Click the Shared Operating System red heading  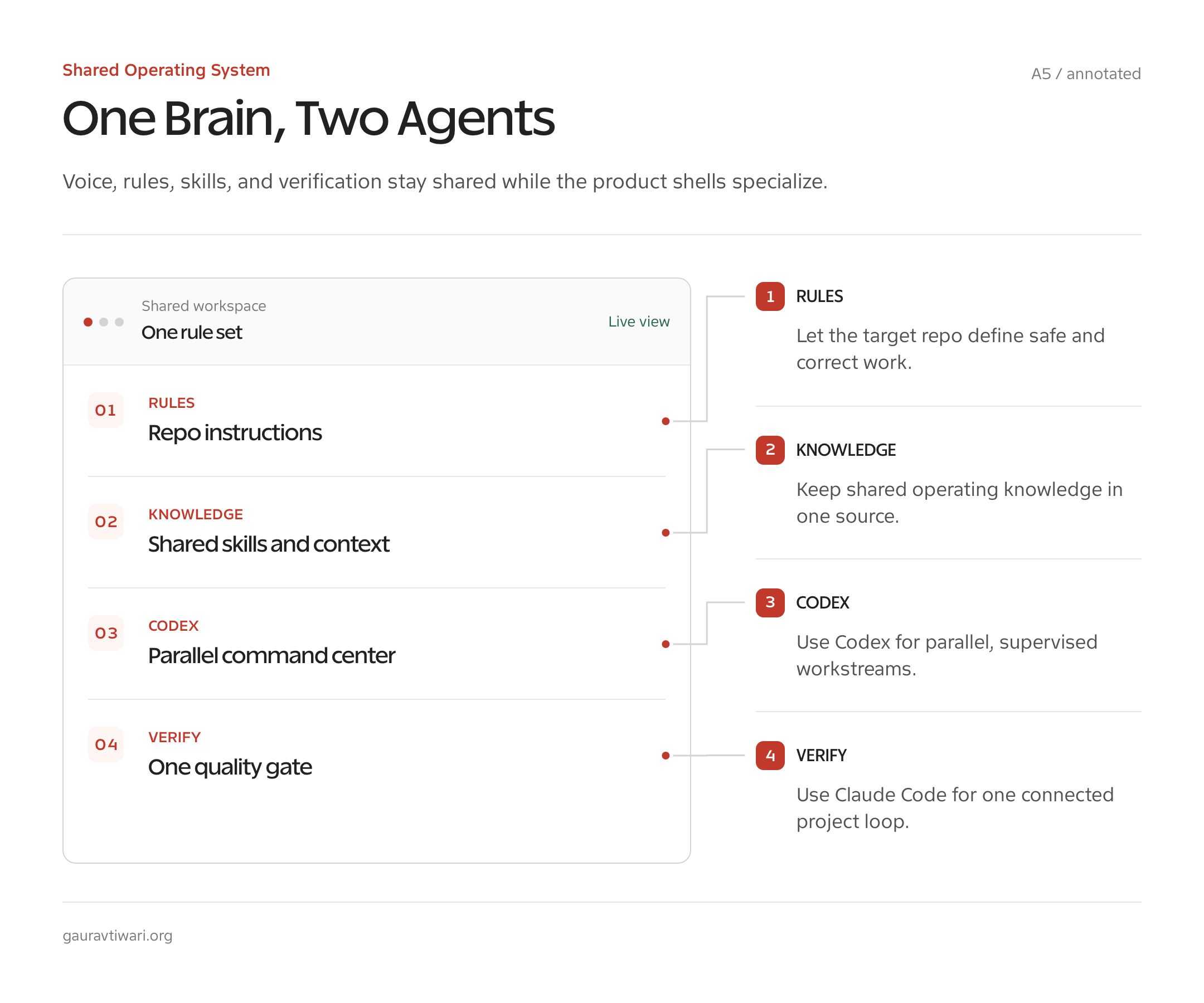(166, 70)
